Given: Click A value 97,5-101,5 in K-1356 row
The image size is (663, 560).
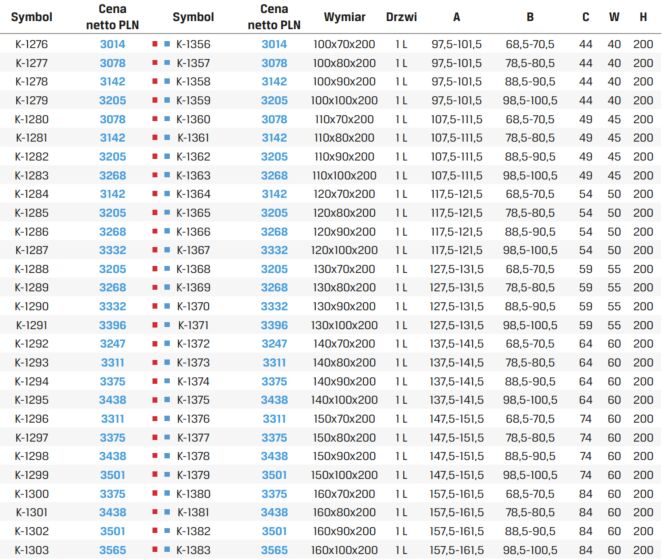Looking at the screenshot, I should pos(456,44).
